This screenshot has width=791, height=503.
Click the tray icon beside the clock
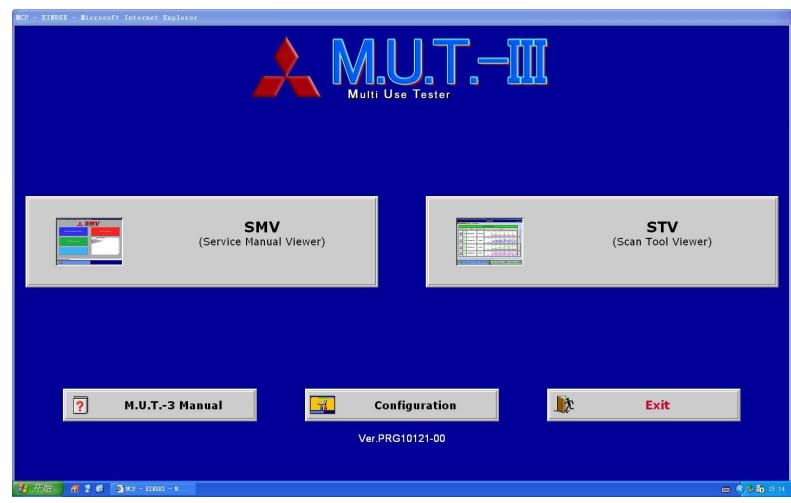pyautogui.click(x=760, y=489)
